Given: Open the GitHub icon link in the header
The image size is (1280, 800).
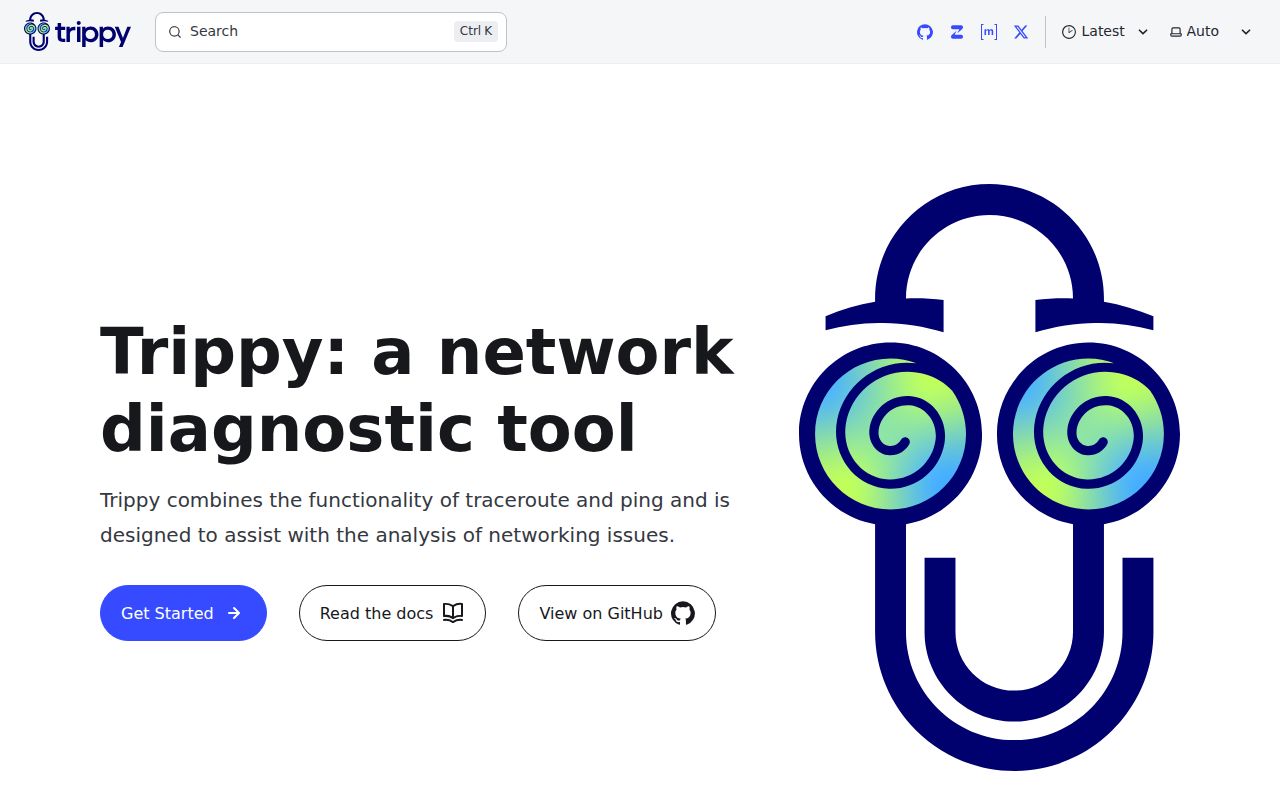Looking at the screenshot, I should pos(925,32).
